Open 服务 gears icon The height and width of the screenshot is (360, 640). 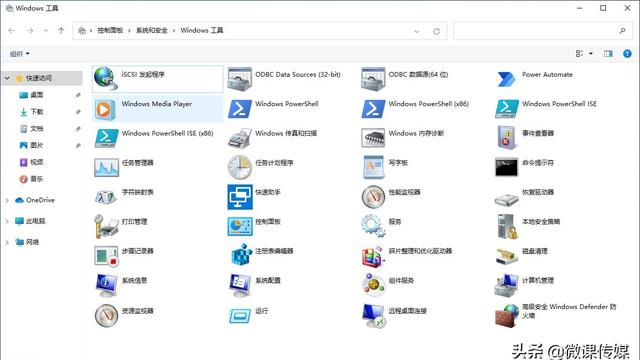(373, 226)
